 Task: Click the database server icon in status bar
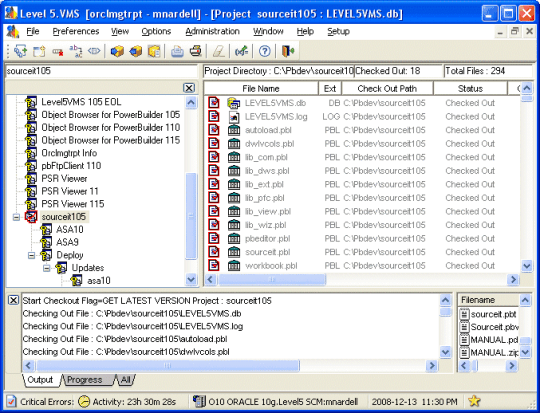click(x=199, y=401)
